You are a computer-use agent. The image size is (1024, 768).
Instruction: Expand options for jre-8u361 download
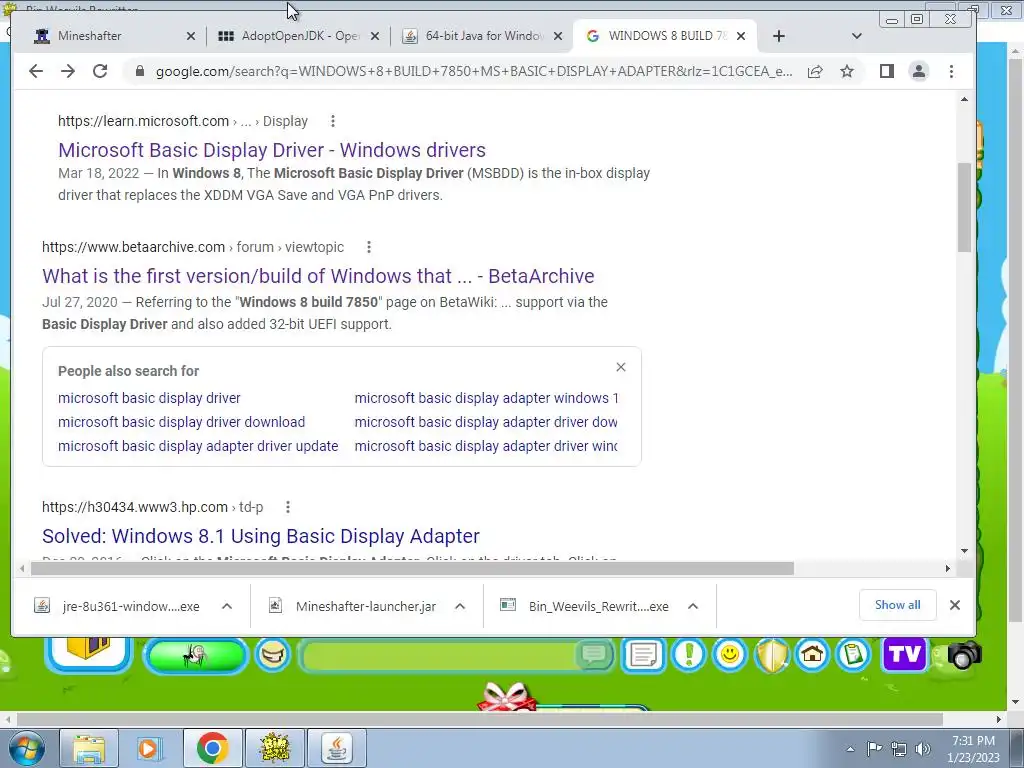coord(227,606)
